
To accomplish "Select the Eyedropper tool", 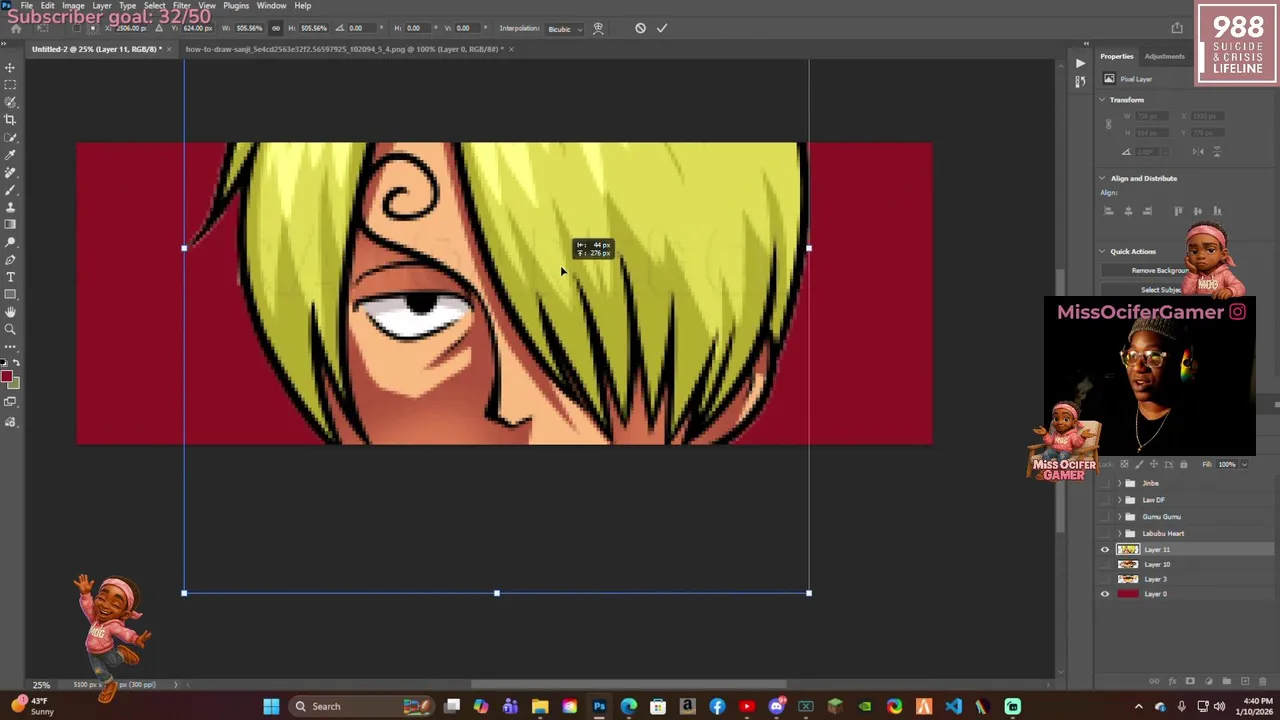I will coord(10,155).
